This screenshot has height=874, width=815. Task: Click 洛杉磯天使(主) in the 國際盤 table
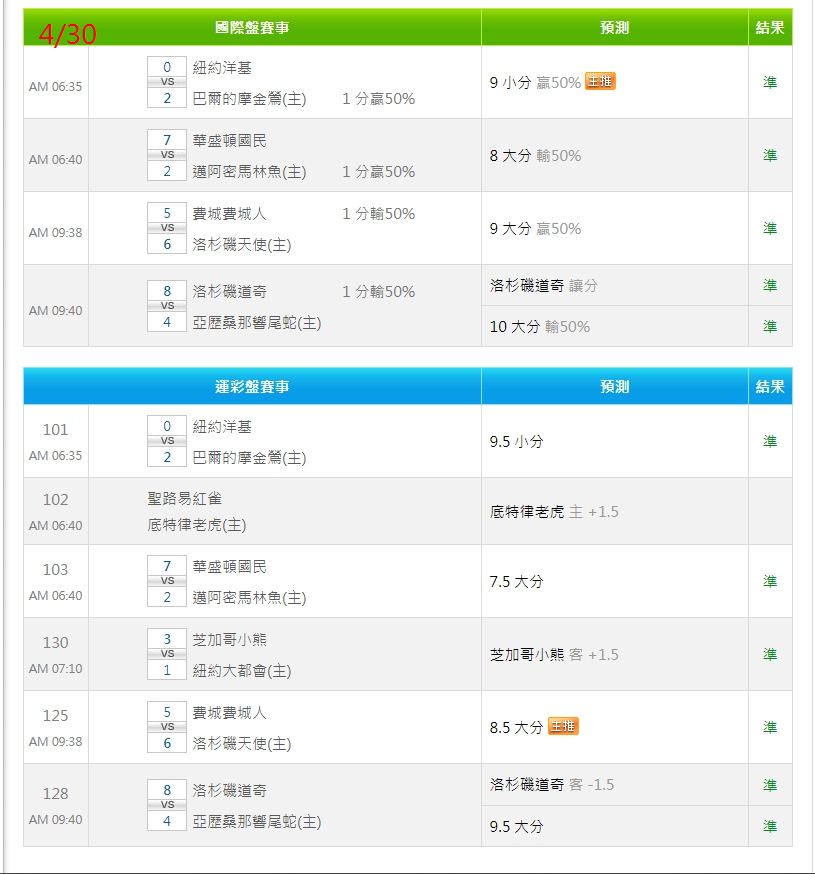point(242,245)
